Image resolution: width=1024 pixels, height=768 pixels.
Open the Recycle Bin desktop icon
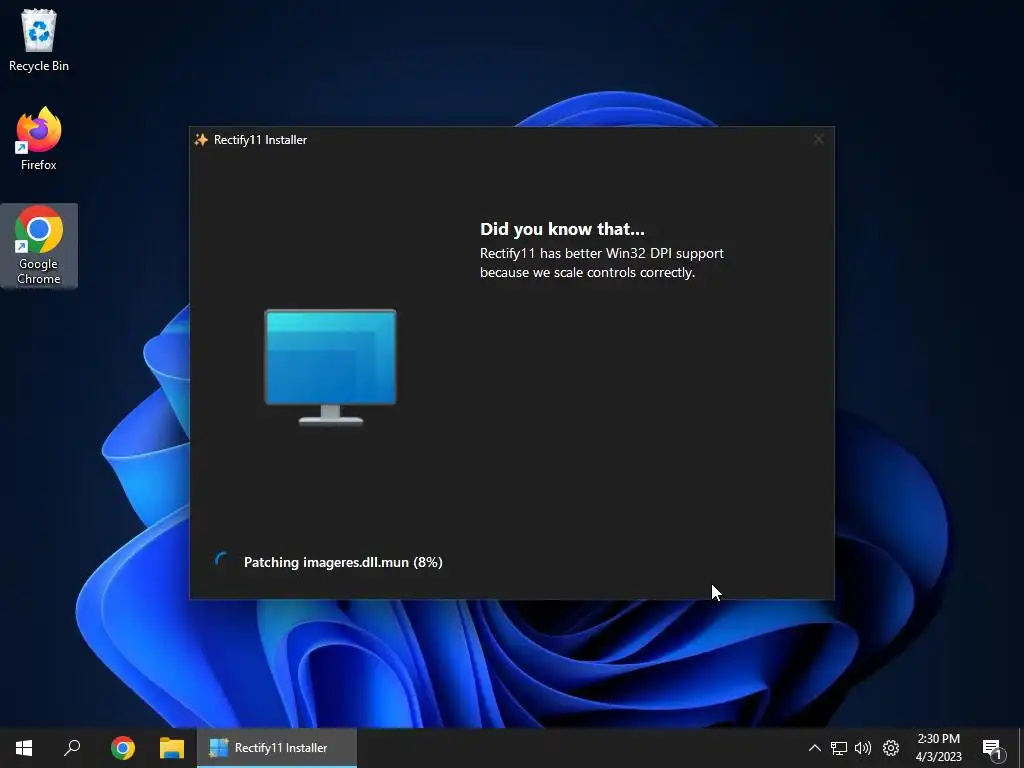click(x=39, y=40)
